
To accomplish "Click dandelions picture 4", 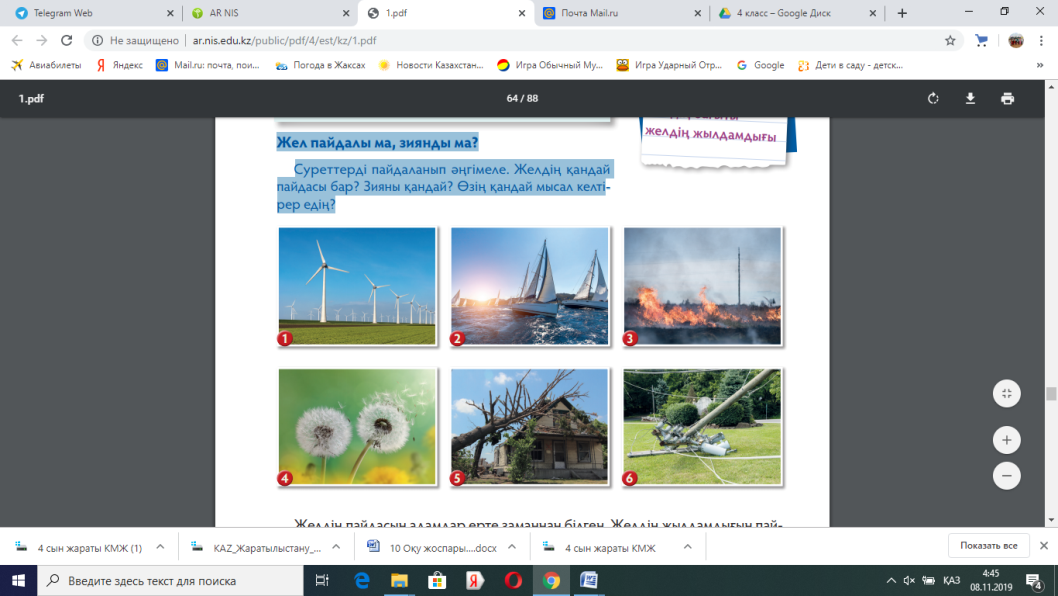I will pos(357,427).
